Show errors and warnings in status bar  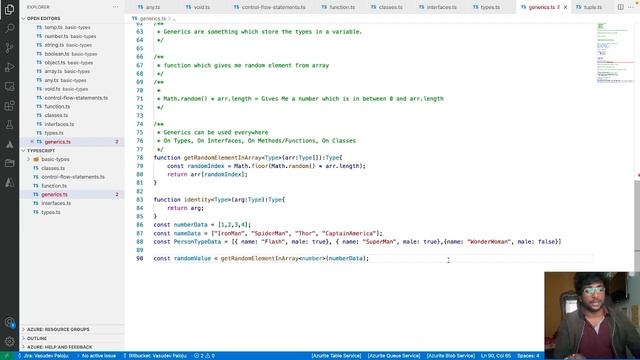(204, 356)
